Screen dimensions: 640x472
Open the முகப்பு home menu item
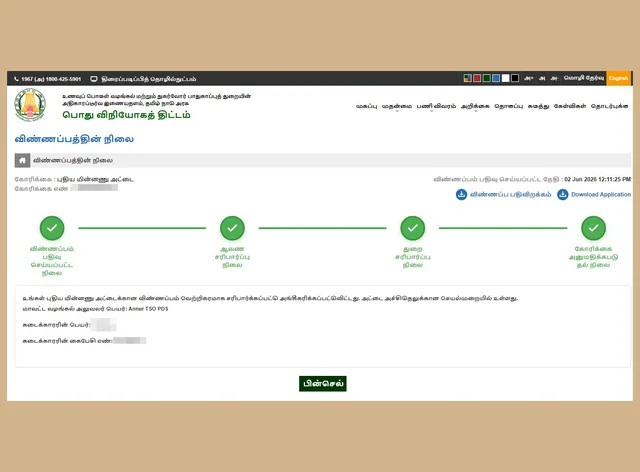[366, 106]
